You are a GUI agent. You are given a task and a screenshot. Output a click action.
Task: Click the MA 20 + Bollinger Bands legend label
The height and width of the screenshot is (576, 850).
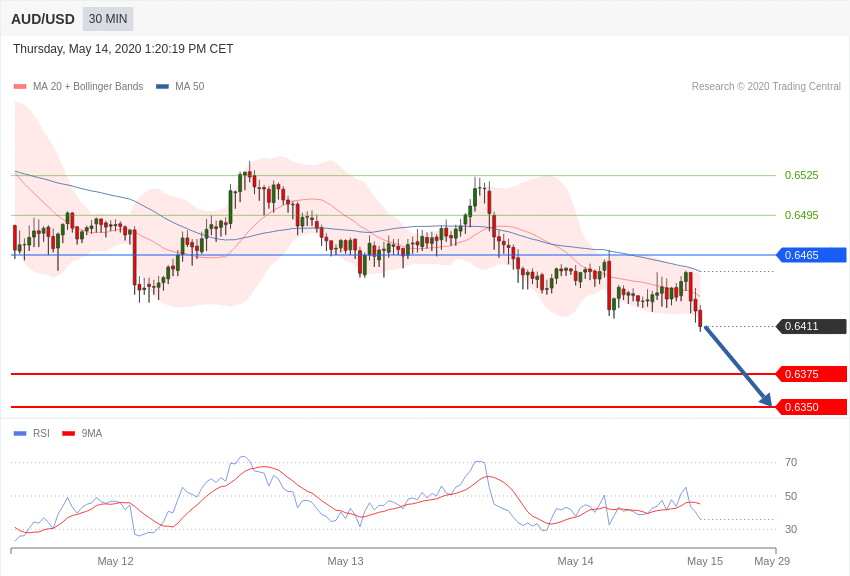pos(88,86)
